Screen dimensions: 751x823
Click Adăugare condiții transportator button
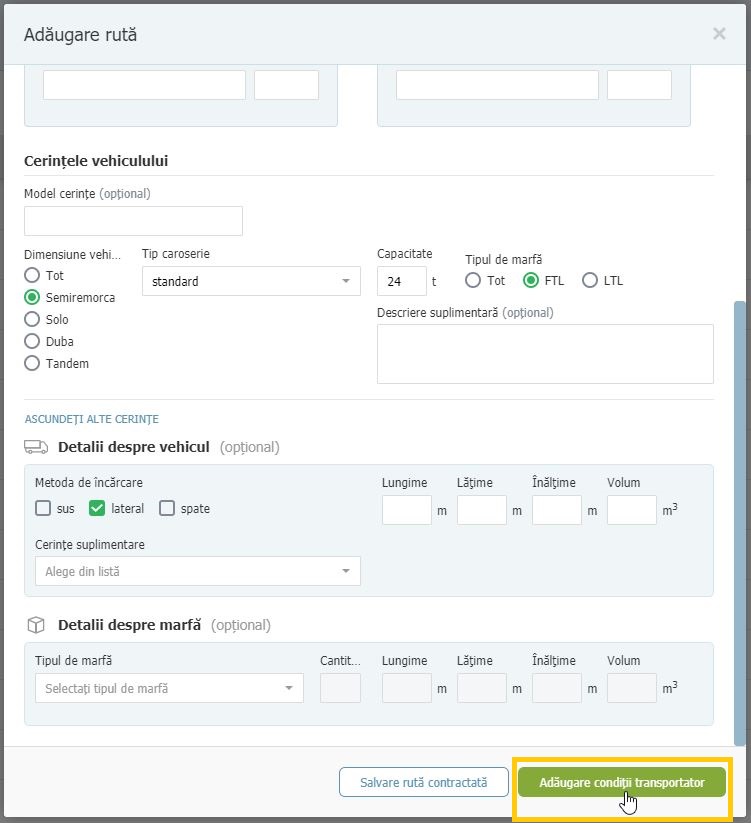[x=622, y=782]
